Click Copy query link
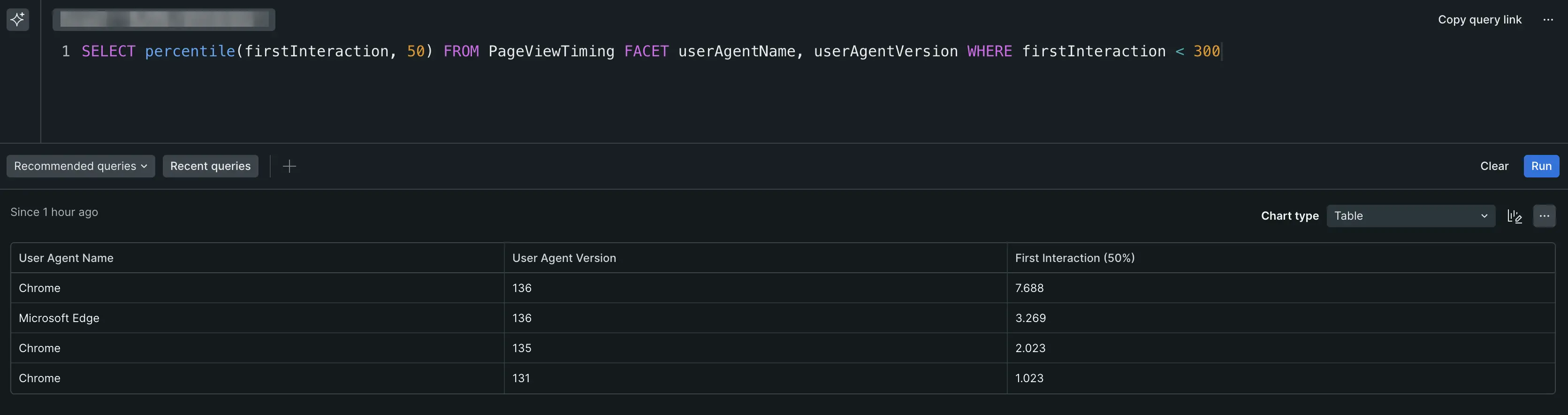Screen dimensions: 1568x415 click(1479, 20)
